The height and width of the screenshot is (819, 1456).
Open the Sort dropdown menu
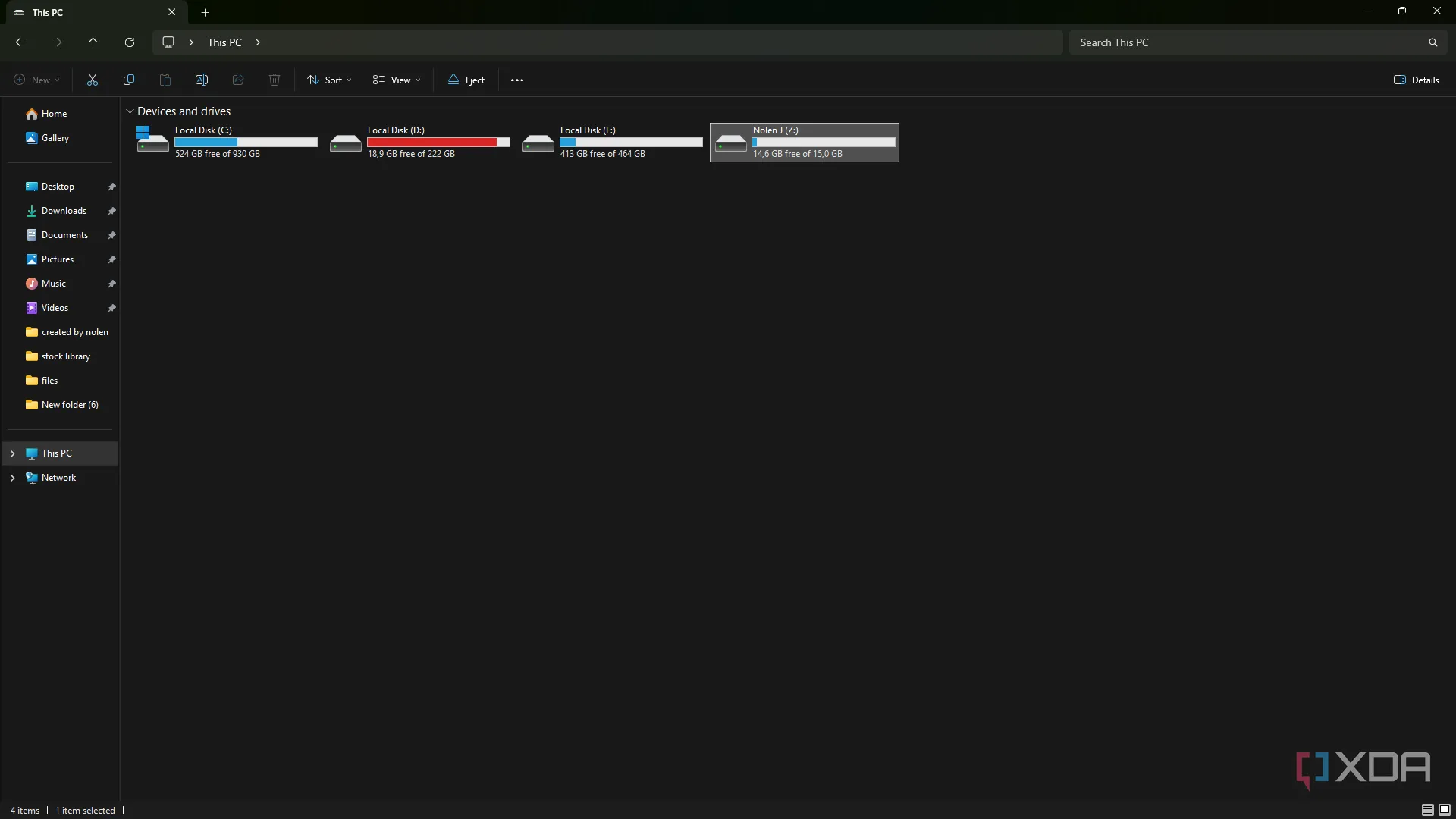[x=329, y=80]
